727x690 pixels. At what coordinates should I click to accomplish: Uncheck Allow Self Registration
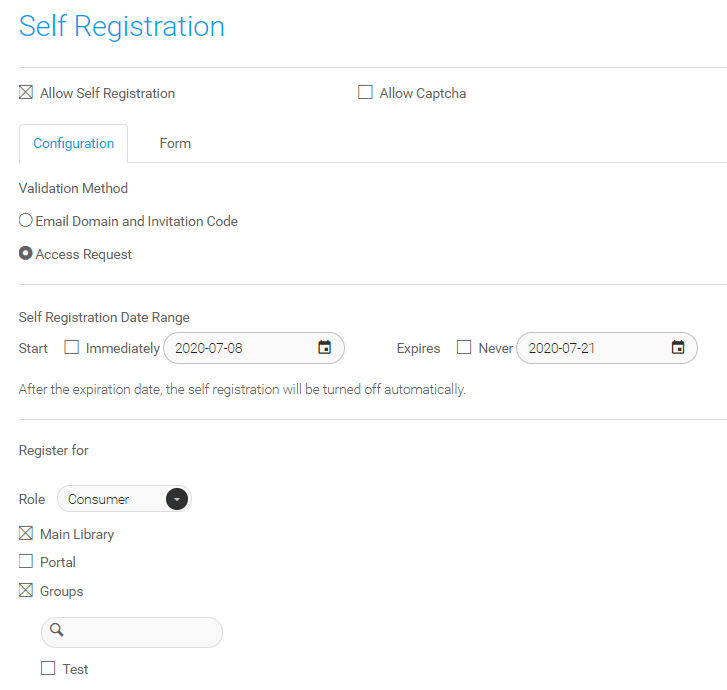[26, 92]
